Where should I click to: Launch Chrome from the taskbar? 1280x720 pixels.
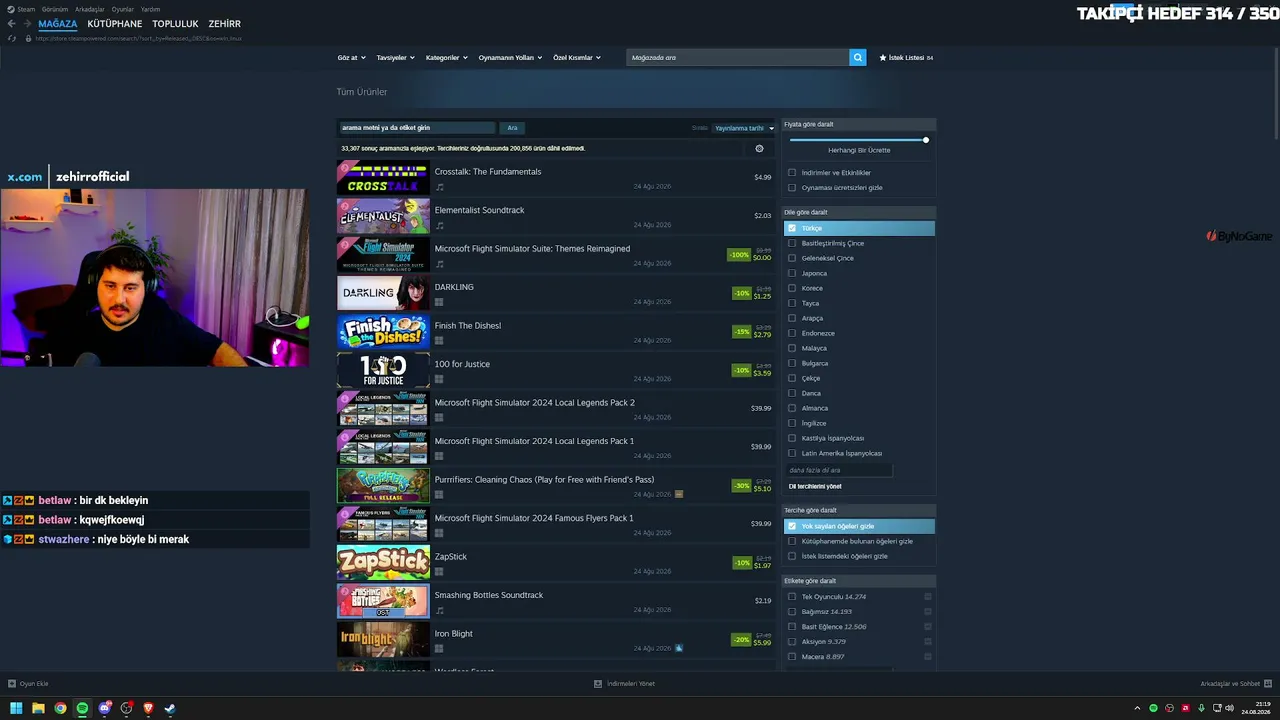60,708
